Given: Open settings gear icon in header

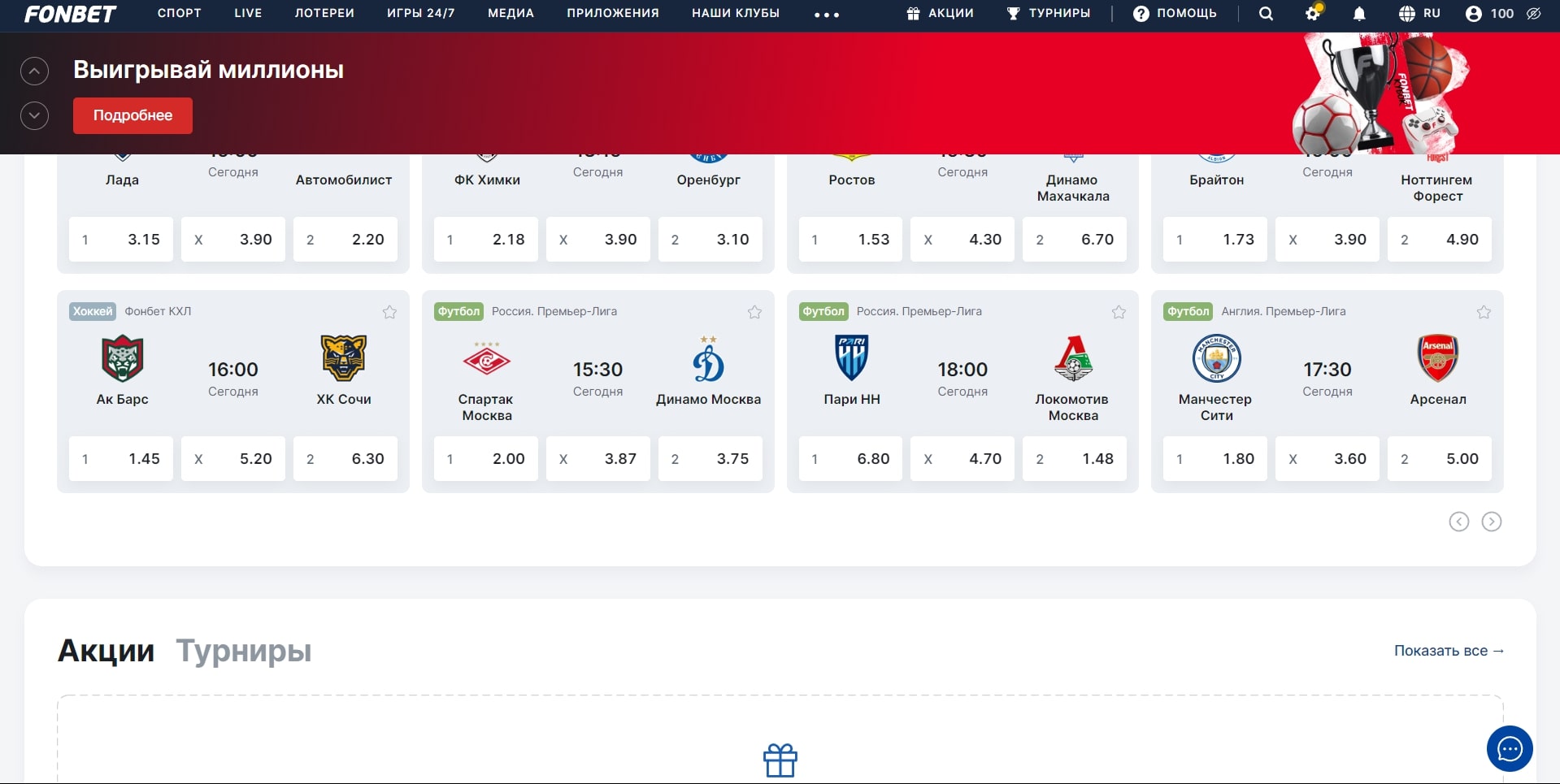Looking at the screenshot, I should point(1313,13).
